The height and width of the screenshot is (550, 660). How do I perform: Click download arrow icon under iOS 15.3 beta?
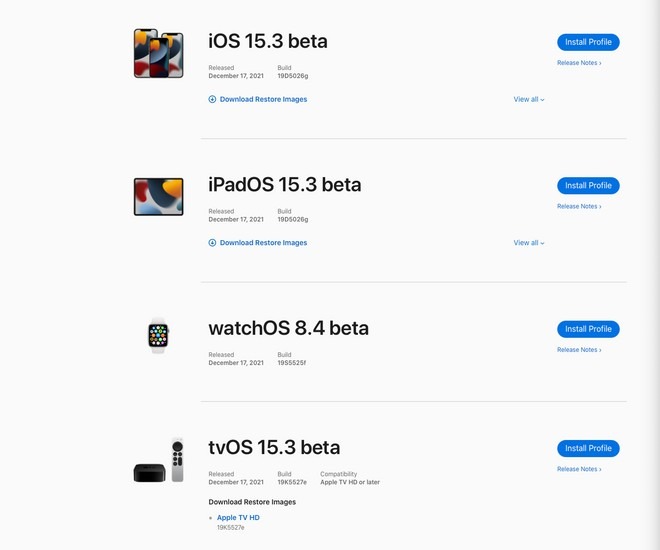[212, 99]
